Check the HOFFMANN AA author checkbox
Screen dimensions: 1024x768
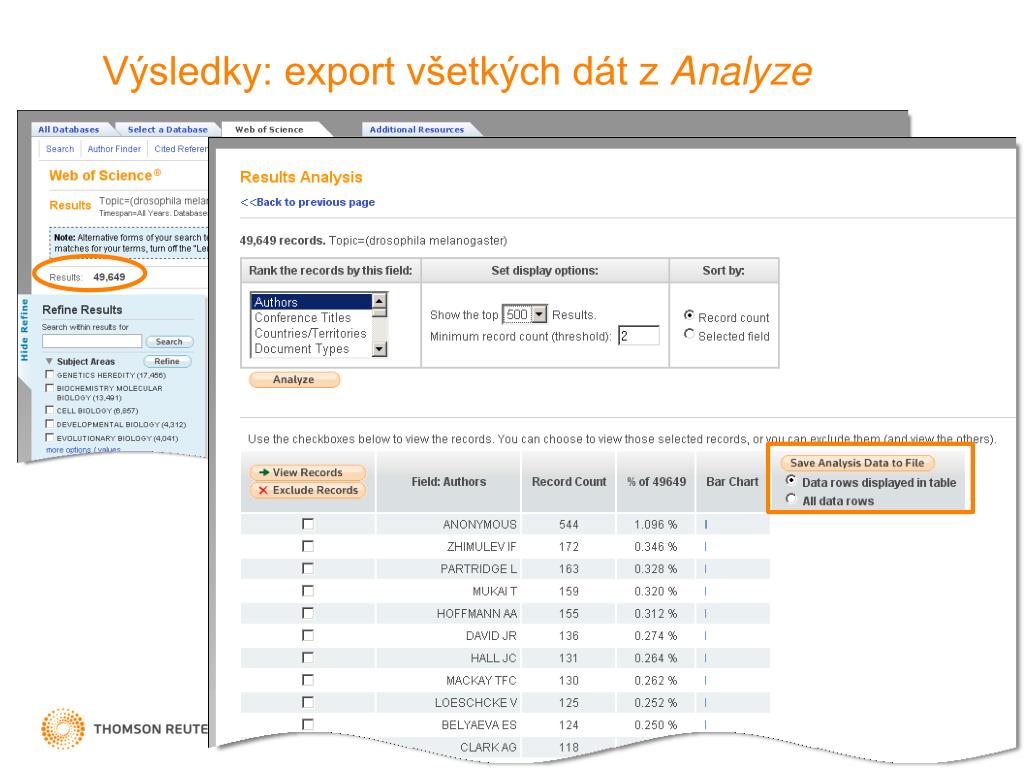pos(308,613)
